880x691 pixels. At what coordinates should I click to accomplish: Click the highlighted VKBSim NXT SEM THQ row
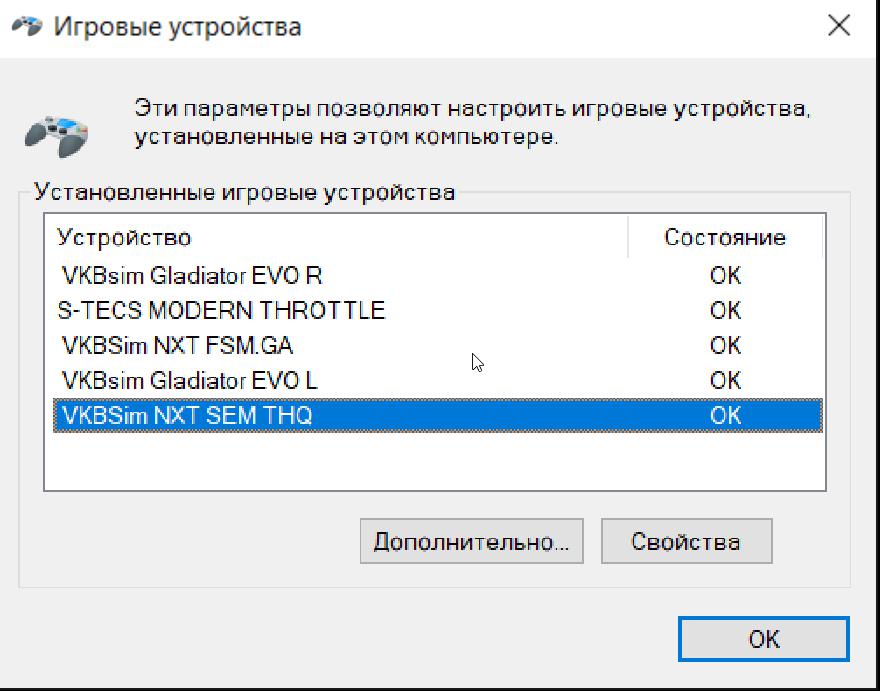[187, 415]
